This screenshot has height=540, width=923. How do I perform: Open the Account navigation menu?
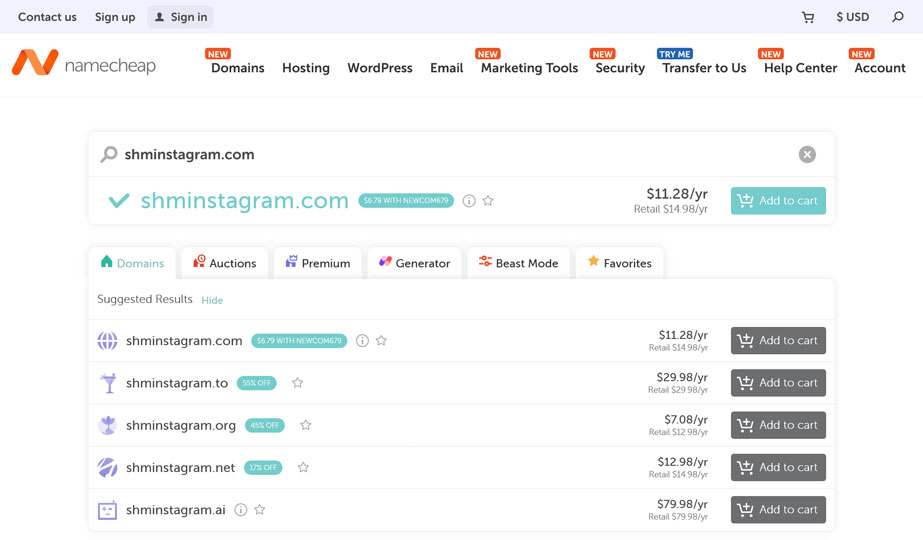point(879,68)
